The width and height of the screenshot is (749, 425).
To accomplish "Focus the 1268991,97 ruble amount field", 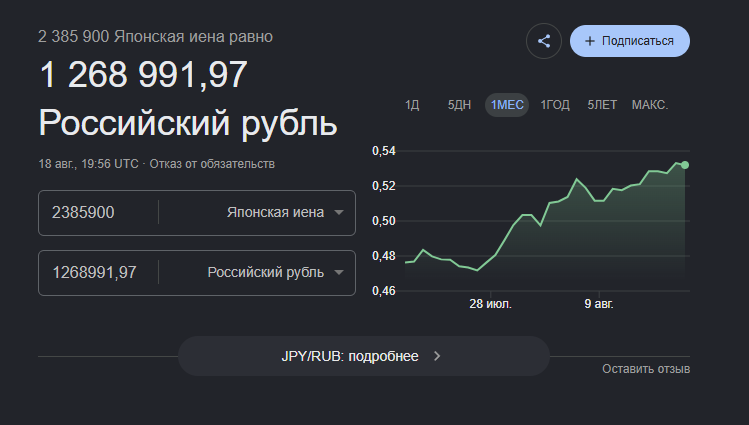I will [98, 273].
